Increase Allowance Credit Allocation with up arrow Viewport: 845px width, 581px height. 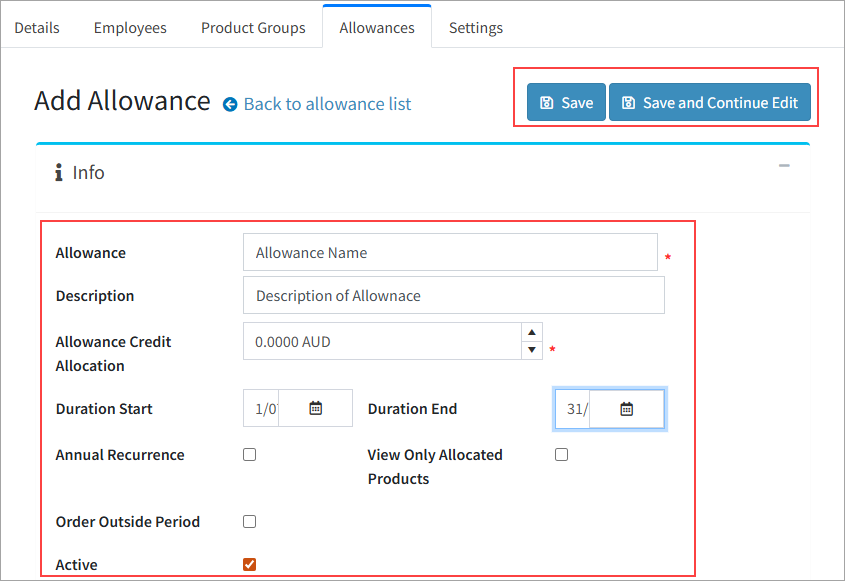[x=531, y=332]
